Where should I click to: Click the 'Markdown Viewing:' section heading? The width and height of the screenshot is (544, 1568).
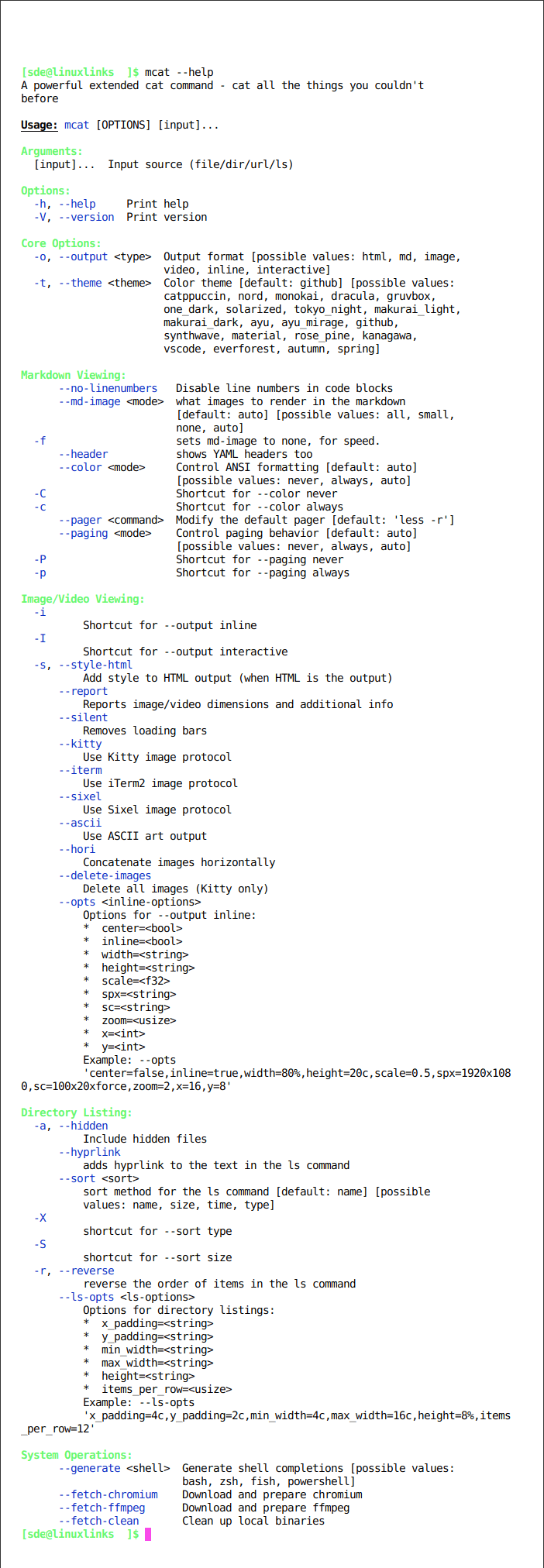coord(74,375)
